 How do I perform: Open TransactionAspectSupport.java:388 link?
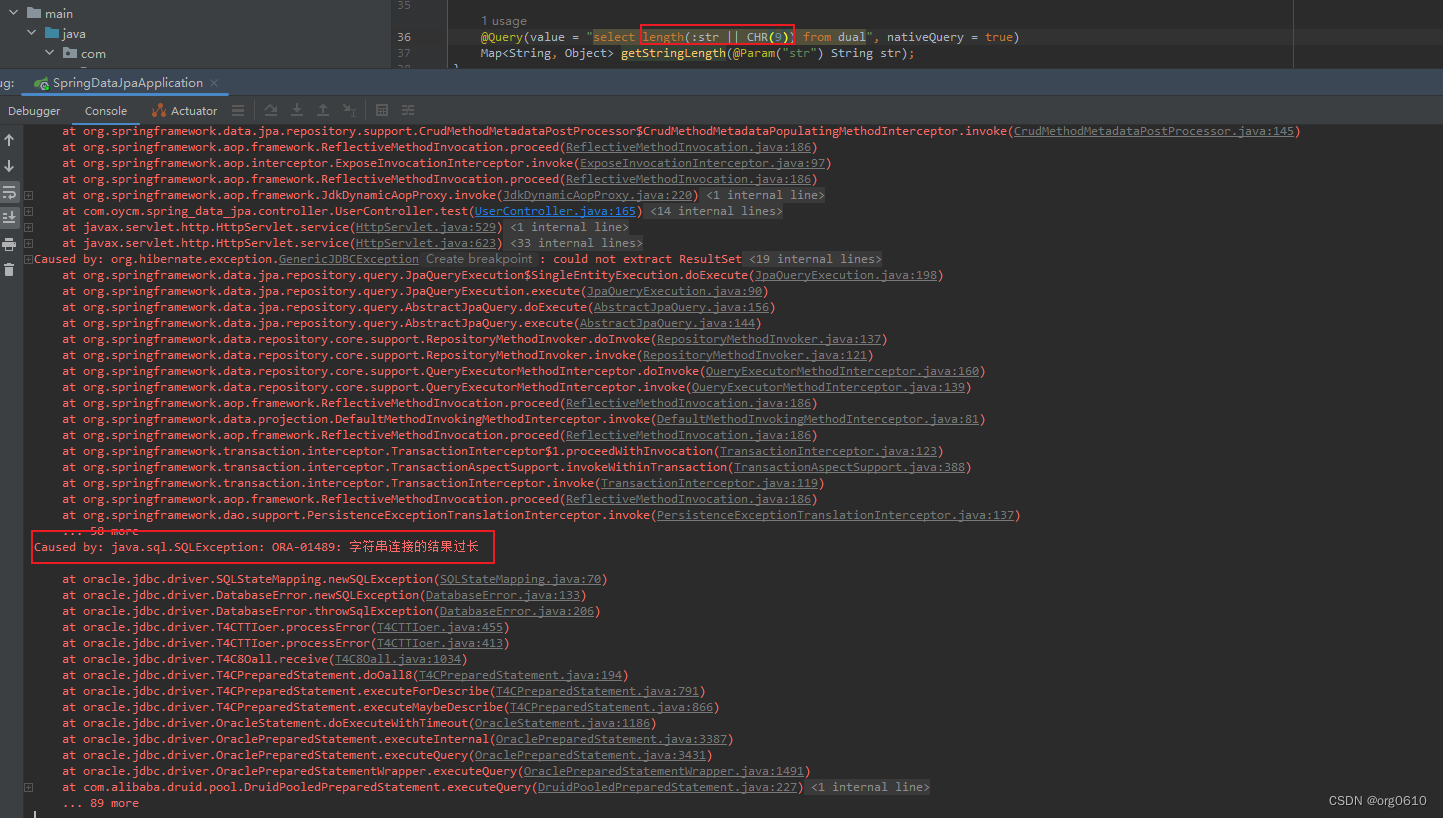pos(849,467)
